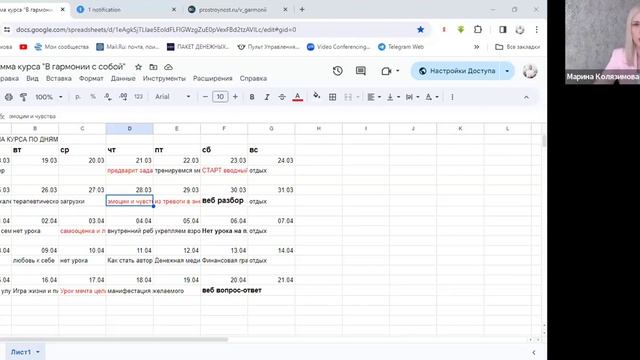Open the fill color picker

point(316,97)
